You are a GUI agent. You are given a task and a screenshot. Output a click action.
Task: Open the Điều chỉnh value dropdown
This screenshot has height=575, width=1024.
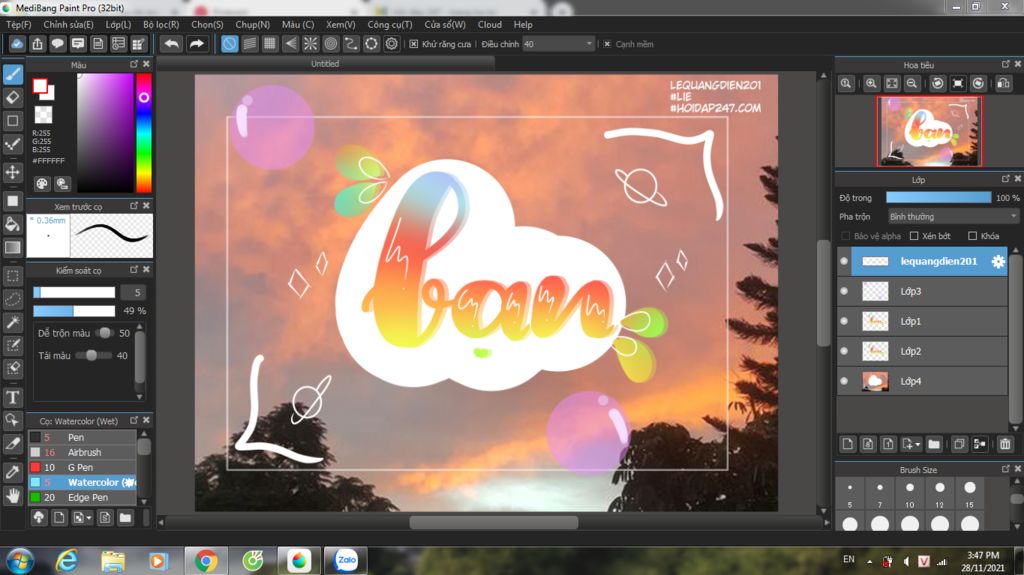[x=588, y=44]
